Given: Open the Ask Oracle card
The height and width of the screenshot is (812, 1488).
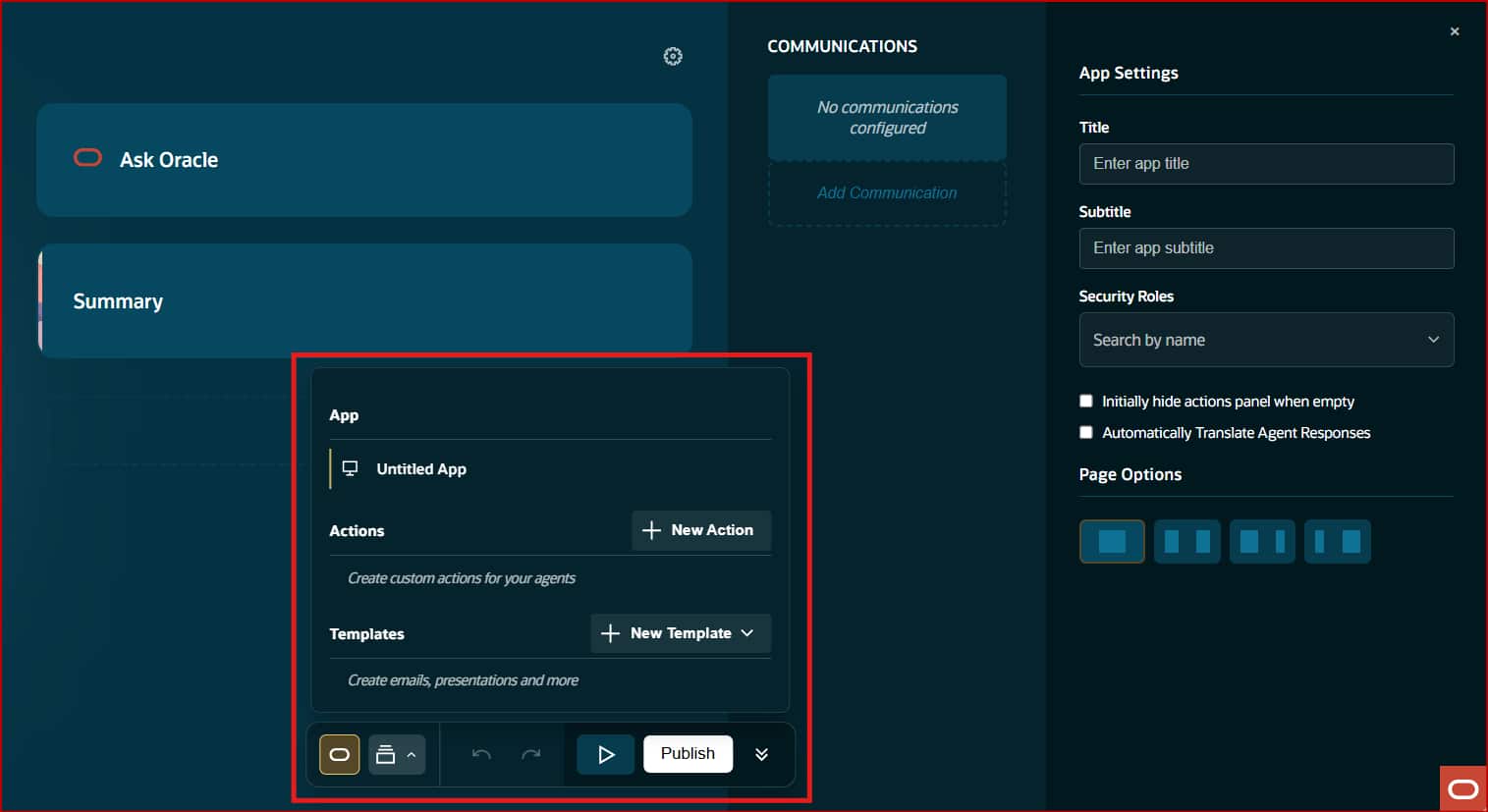Looking at the screenshot, I should point(364,160).
